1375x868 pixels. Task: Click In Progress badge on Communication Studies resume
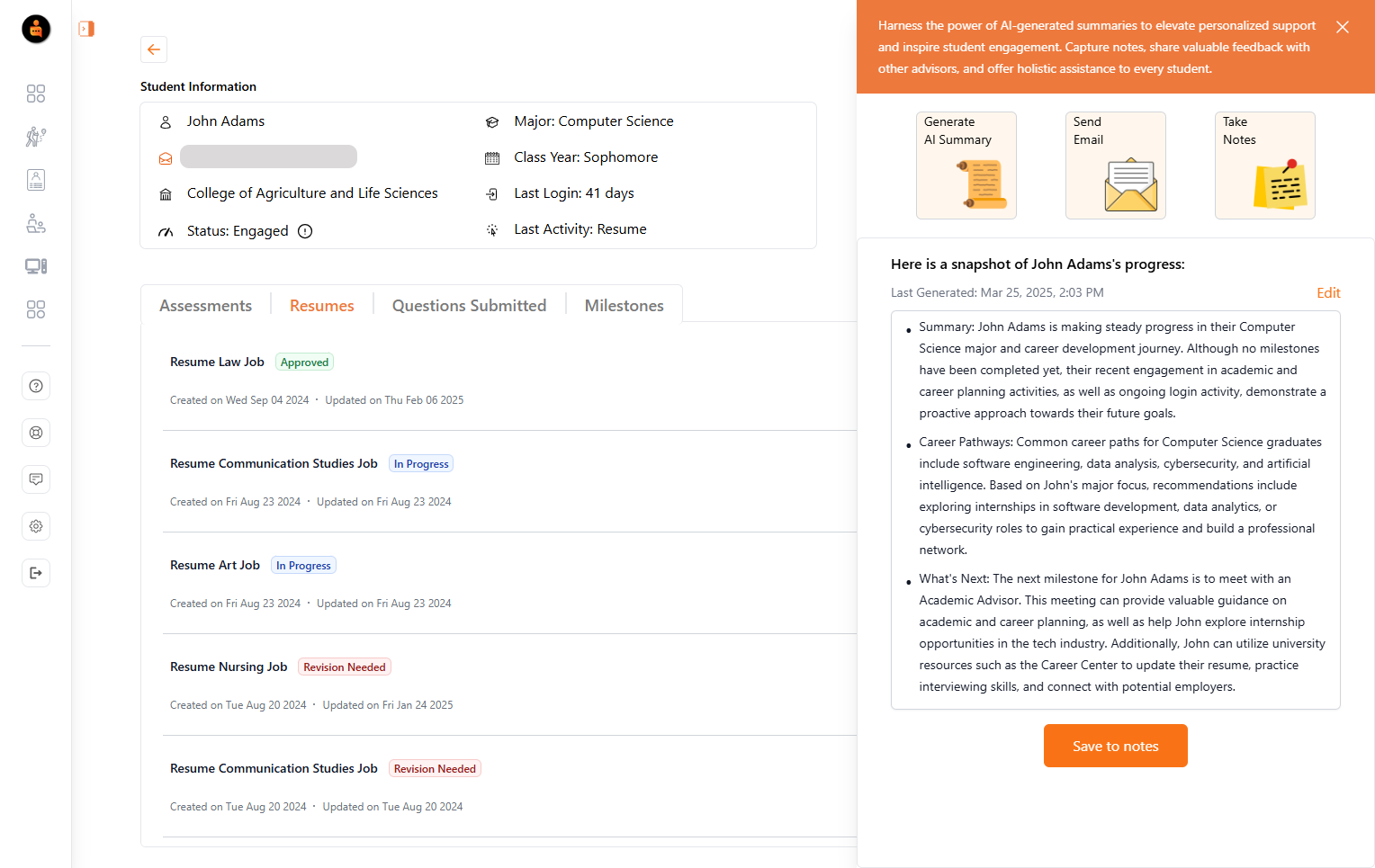pyautogui.click(x=421, y=464)
